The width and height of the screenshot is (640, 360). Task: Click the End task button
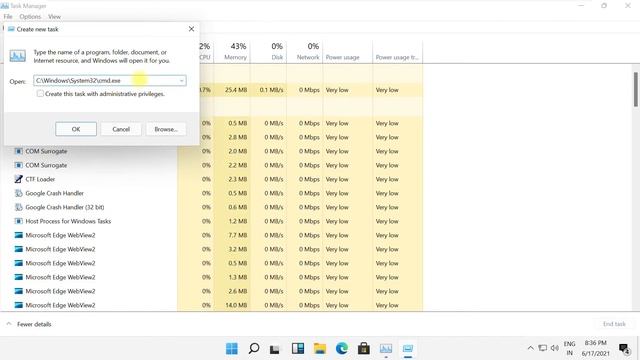[614, 324]
